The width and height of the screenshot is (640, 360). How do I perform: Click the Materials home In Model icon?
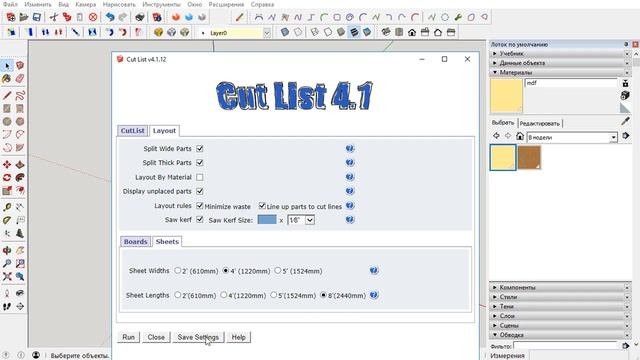point(520,136)
